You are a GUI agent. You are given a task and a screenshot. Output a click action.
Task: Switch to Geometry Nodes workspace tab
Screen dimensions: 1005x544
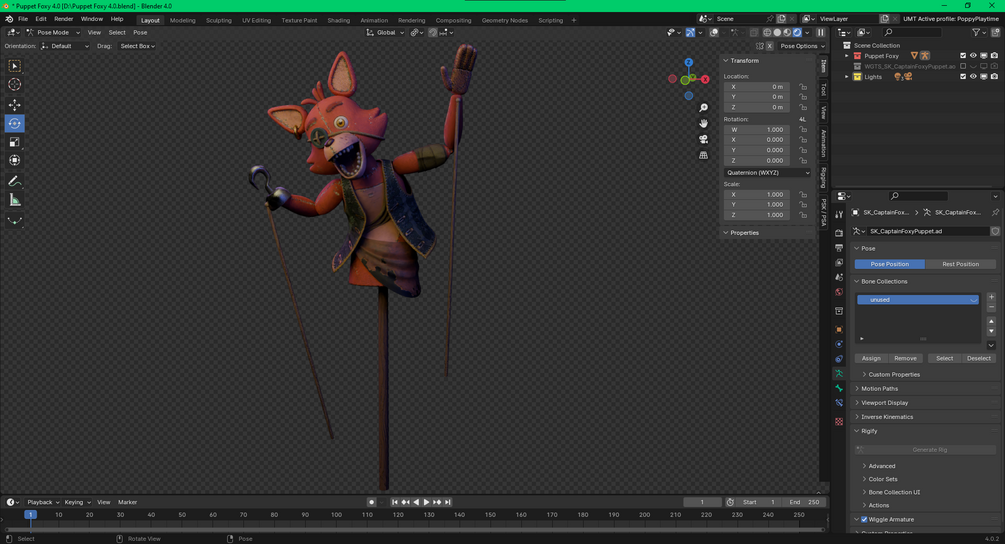[x=504, y=21]
